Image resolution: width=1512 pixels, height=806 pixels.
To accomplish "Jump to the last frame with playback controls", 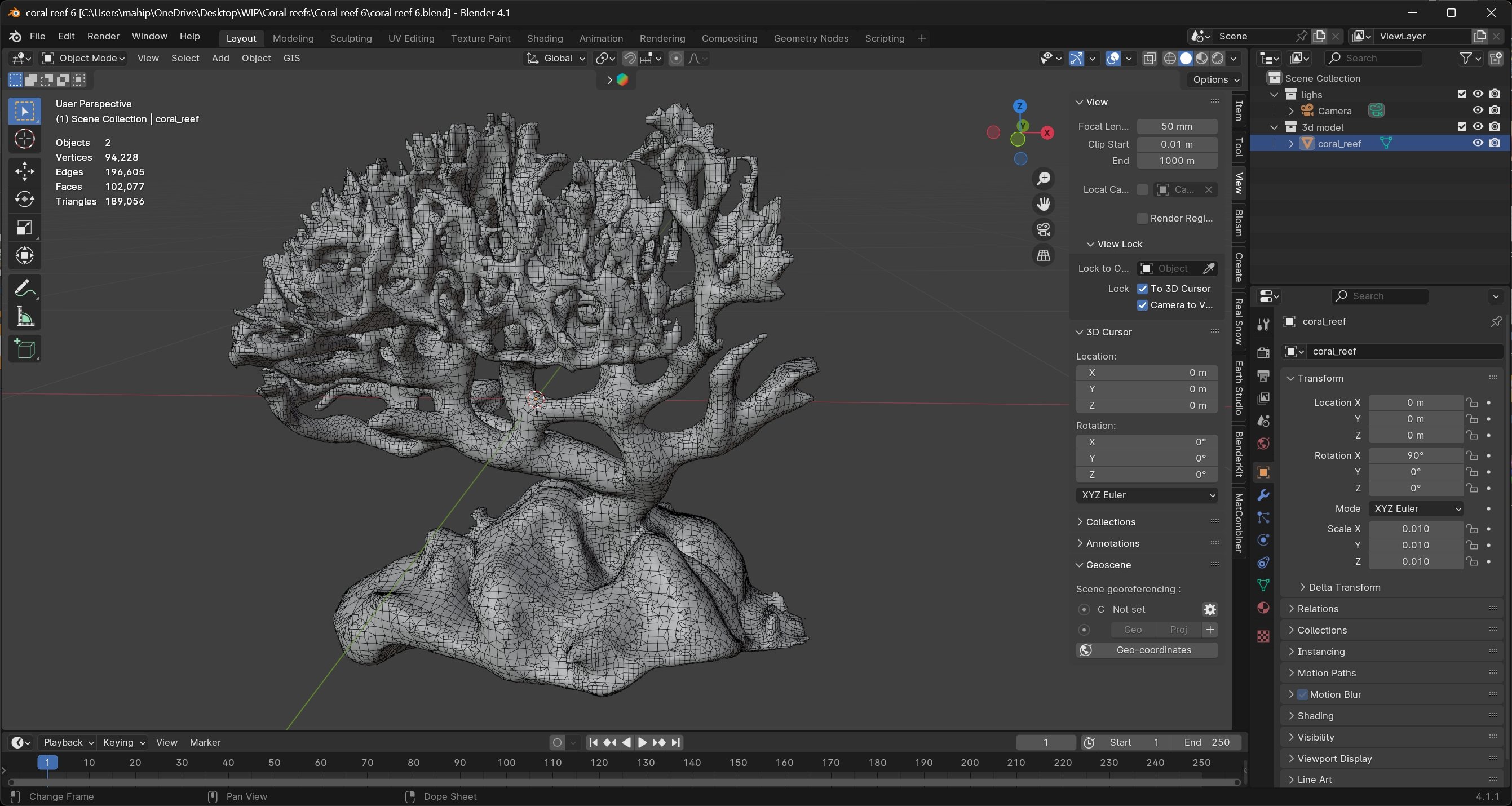I will pos(676,743).
